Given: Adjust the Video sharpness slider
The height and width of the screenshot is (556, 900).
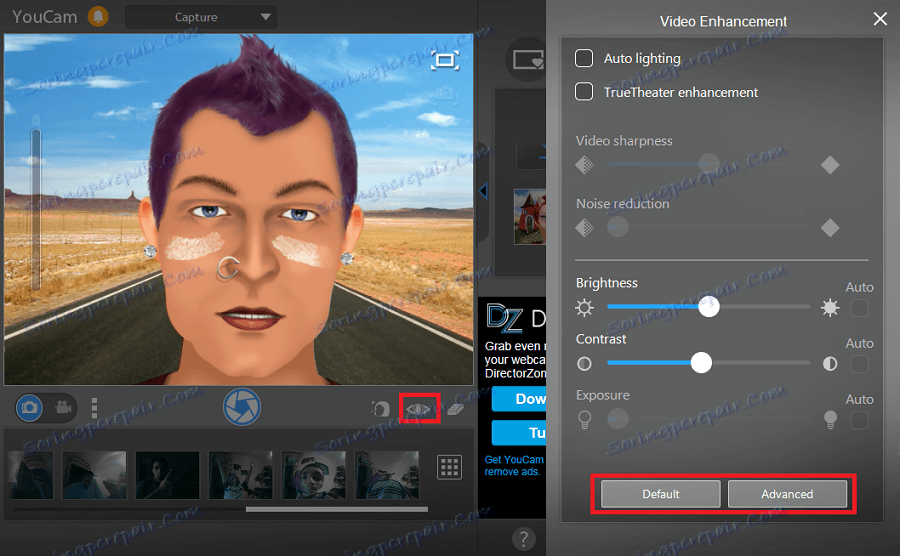Looking at the screenshot, I should coord(709,164).
